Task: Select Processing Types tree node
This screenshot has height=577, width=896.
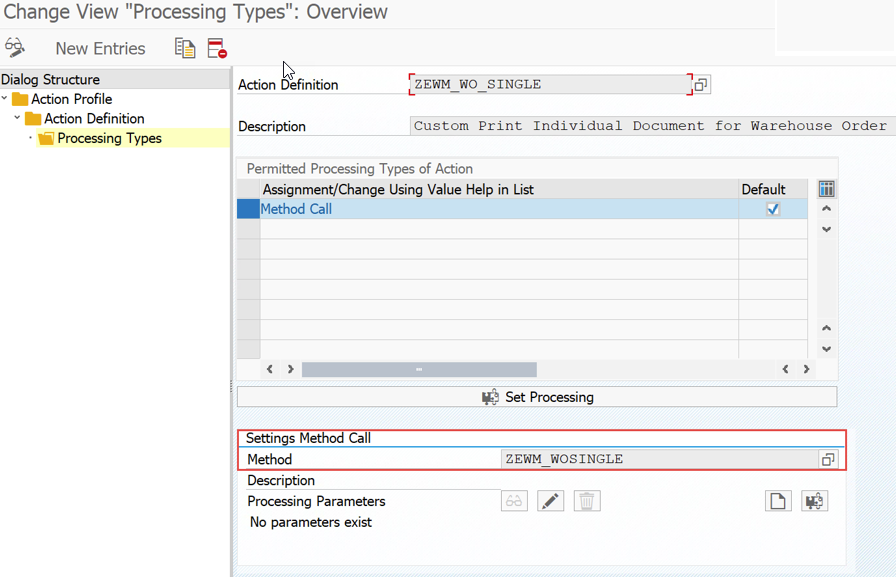Action: (109, 138)
